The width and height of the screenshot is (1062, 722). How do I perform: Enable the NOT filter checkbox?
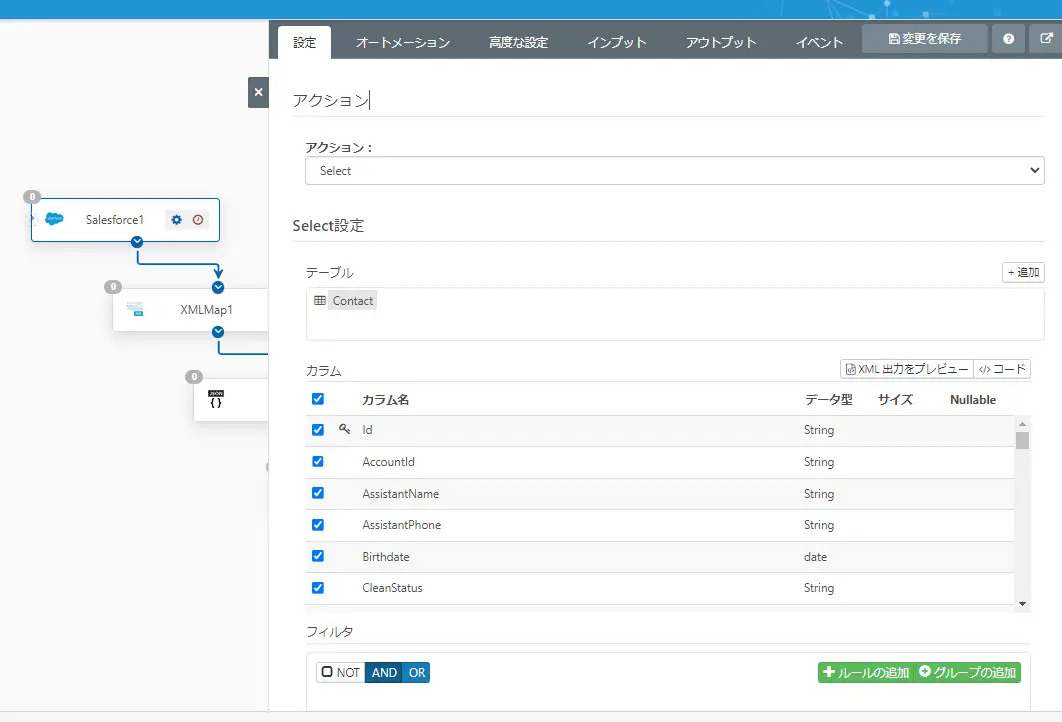click(x=327, y=672)
